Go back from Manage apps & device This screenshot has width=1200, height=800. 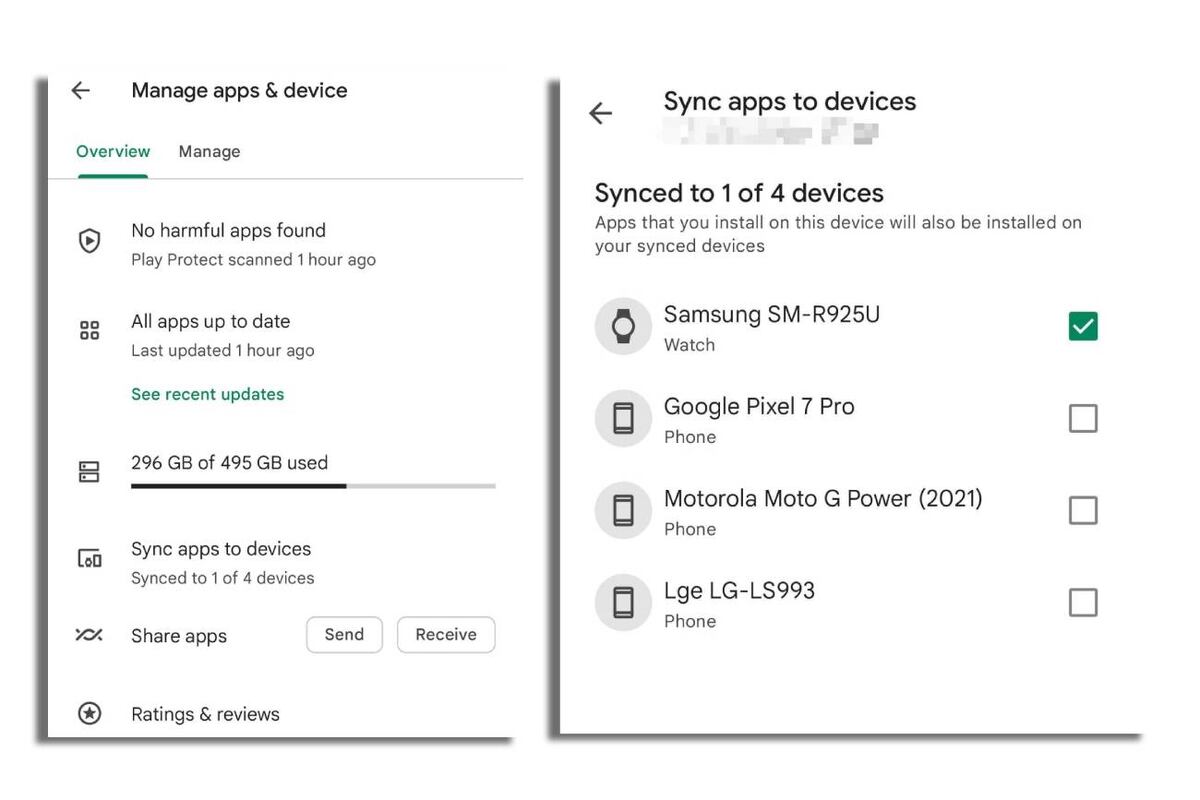coord(81,91)
